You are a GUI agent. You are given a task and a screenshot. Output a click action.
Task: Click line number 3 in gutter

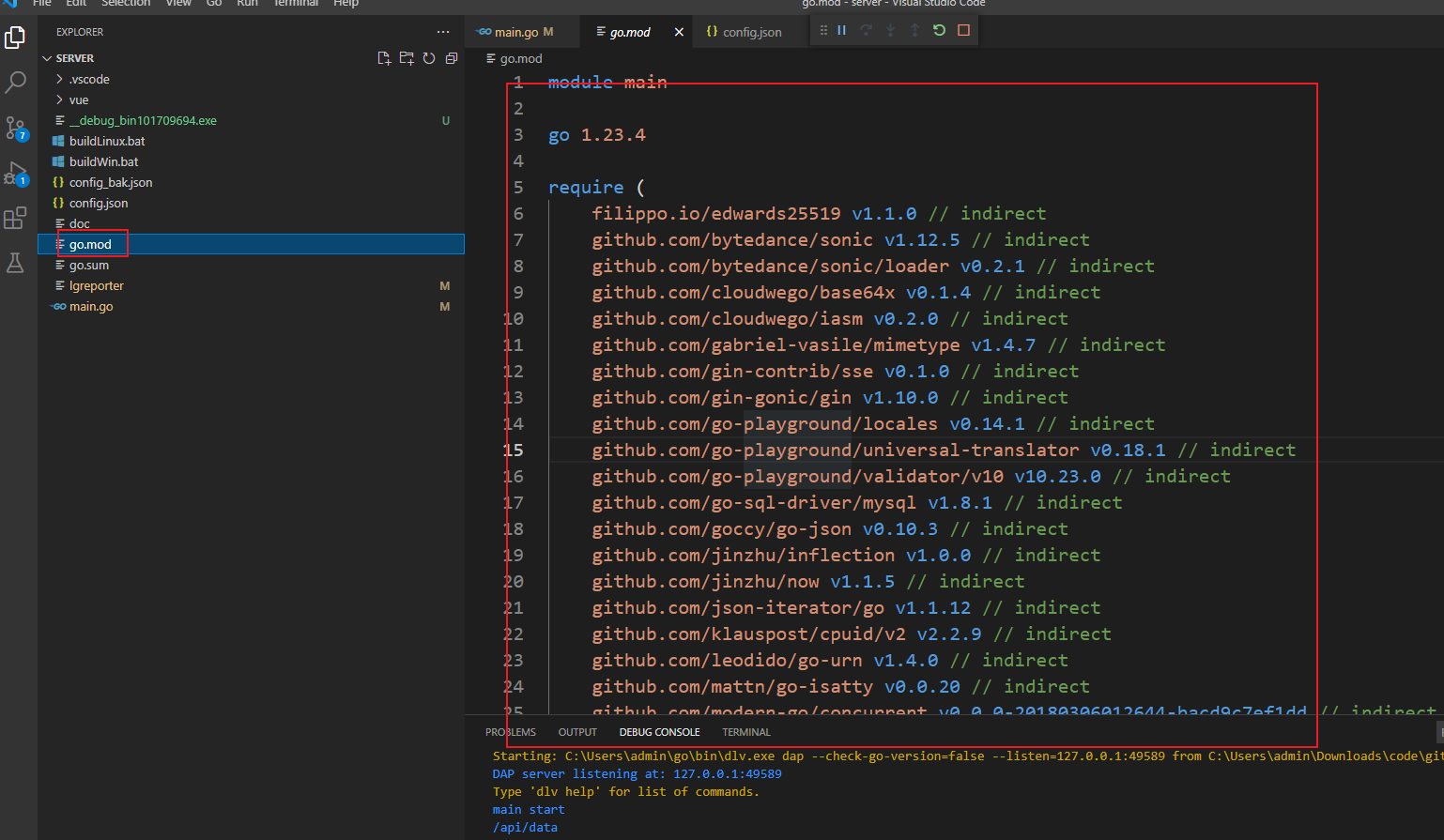click(518, 135)
